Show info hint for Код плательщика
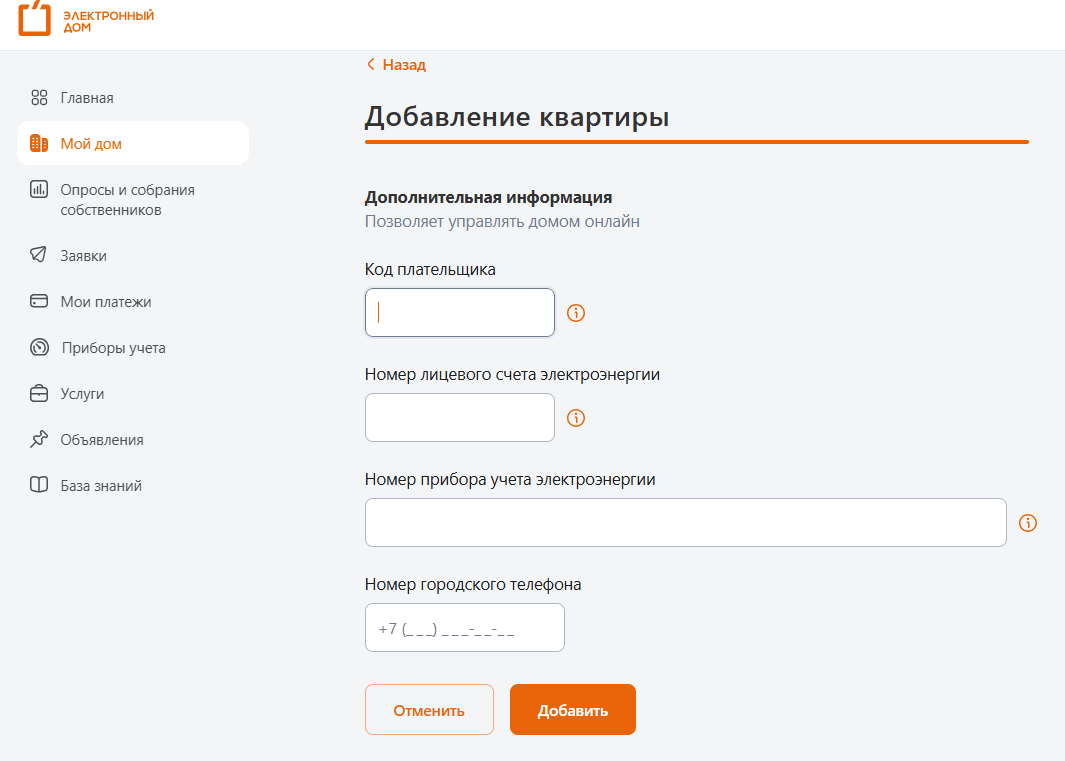The image size is (1065, 761). click(576, 313)
